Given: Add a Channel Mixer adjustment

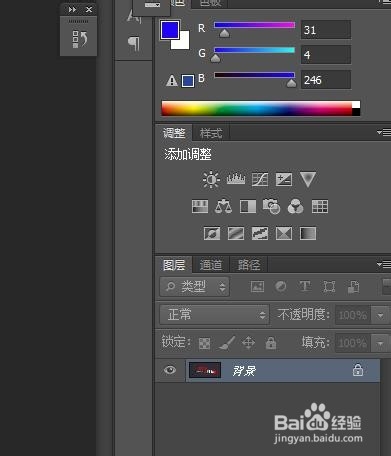Looking at the screenshot, I should tap(295, 206).
